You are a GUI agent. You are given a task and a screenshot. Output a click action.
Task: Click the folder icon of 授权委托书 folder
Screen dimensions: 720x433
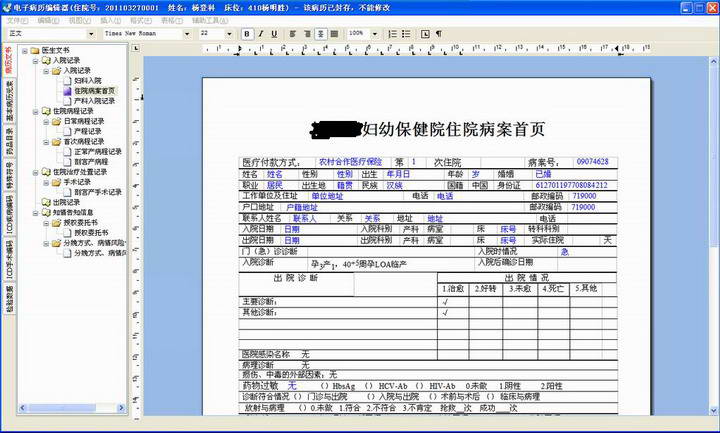(x=56, y=223)
